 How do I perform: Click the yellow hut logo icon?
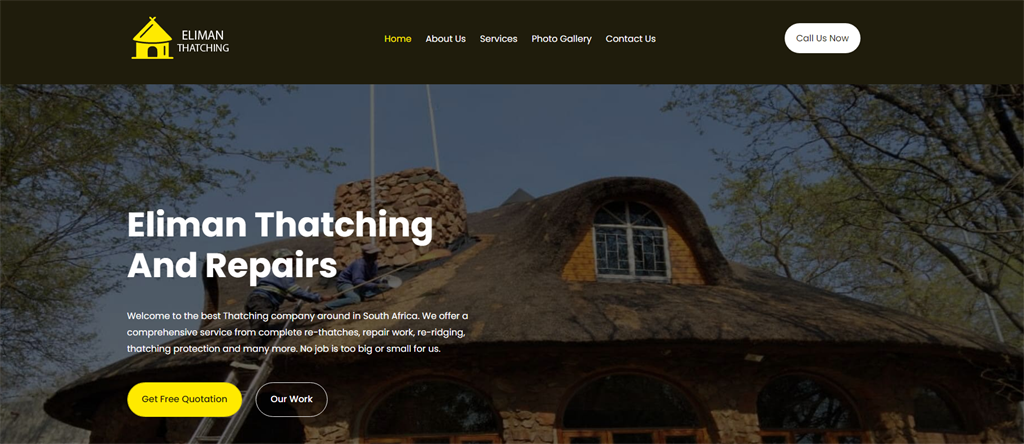[x=152, y=39]
